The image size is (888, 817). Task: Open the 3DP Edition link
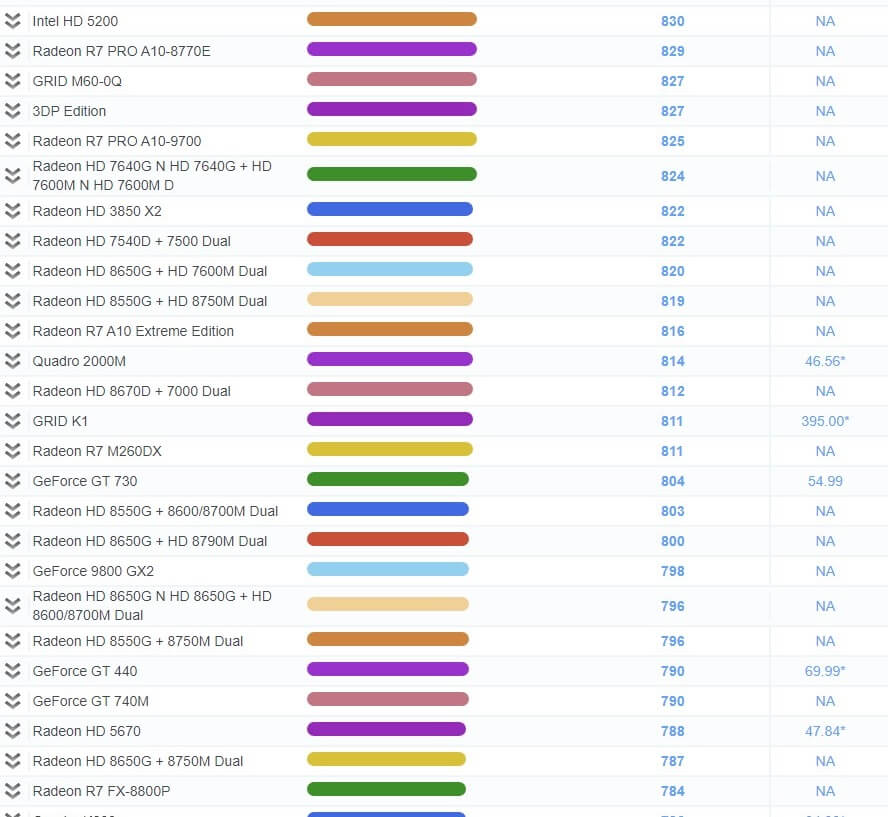pyautogui.click(x=69, y=111)
